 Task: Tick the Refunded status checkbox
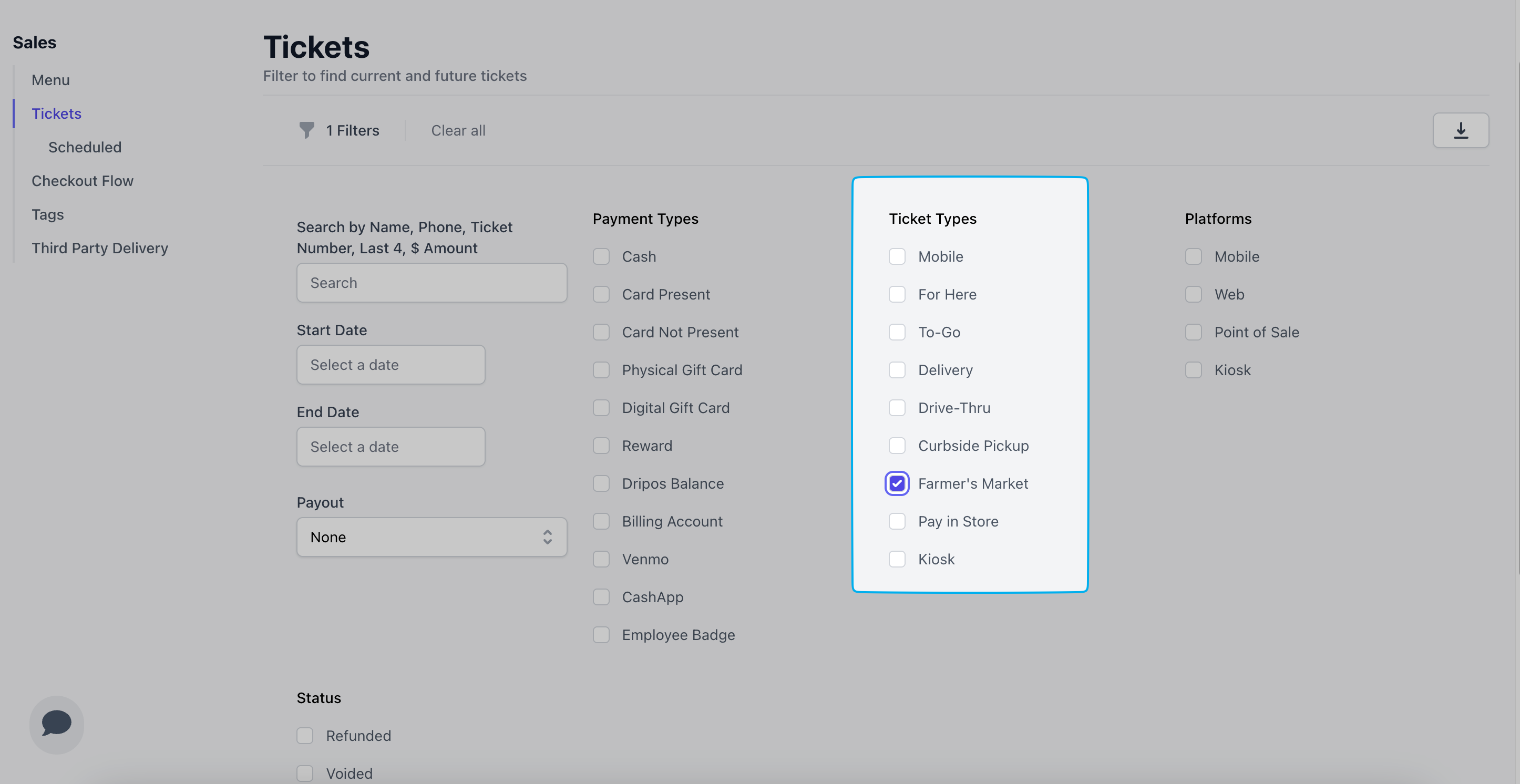[305, 736]
